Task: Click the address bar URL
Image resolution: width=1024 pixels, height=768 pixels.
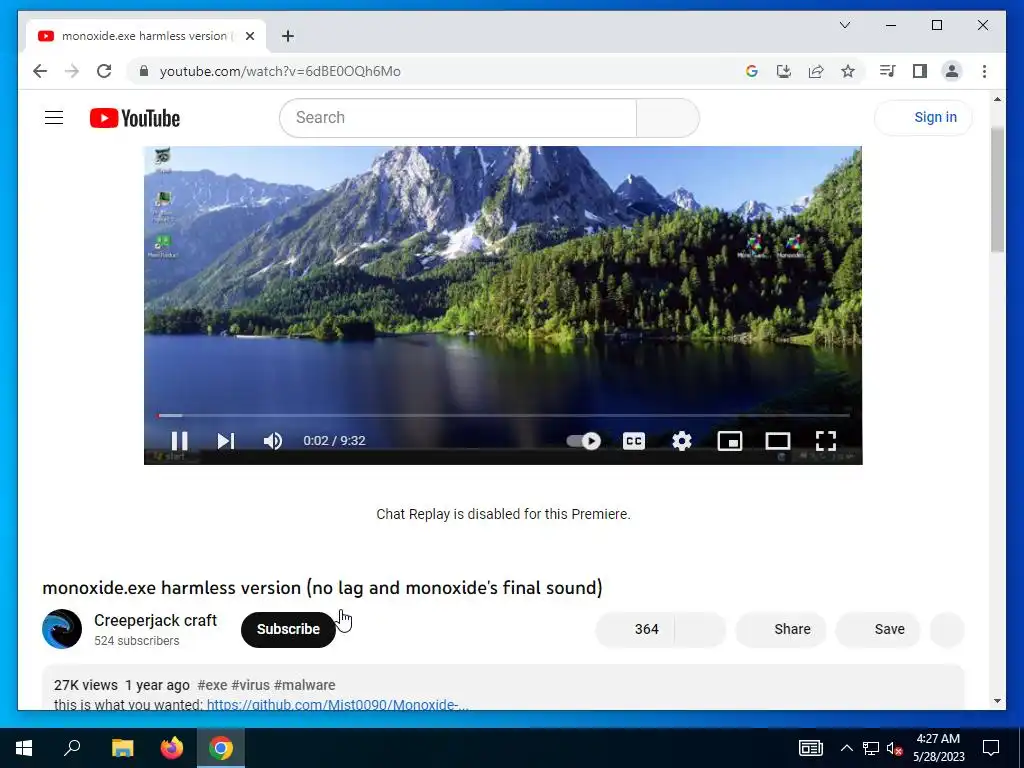Action: point(280,71)
